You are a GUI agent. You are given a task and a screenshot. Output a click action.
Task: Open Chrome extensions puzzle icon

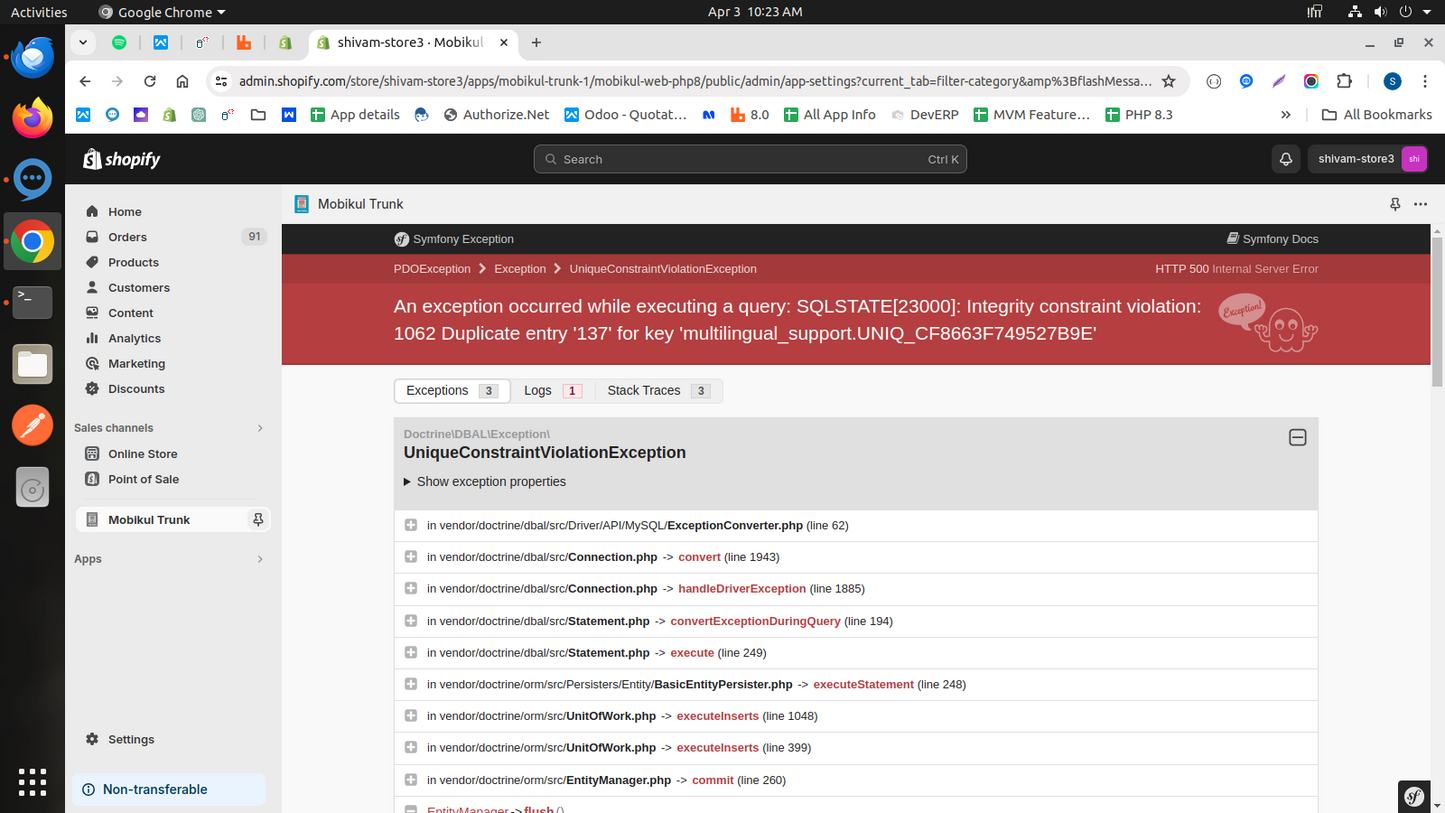[x=1344, y=81]
